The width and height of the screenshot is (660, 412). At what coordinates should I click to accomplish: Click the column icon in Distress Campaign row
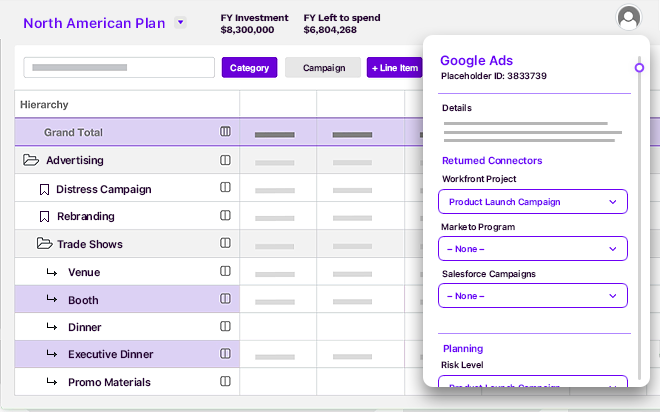[x=225, y=187]
